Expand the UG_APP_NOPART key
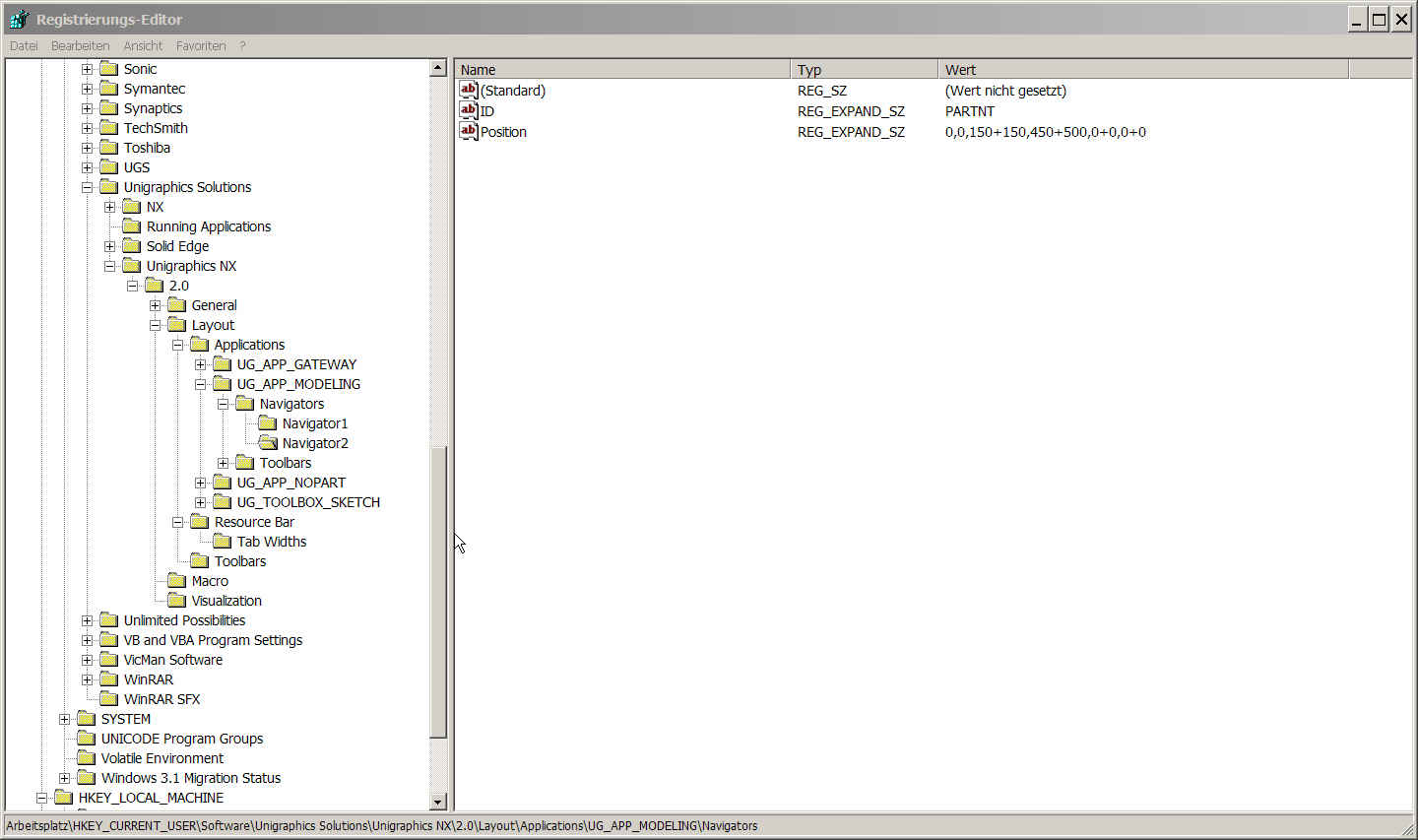This screenshot has width=1418, height=840. 200,483
